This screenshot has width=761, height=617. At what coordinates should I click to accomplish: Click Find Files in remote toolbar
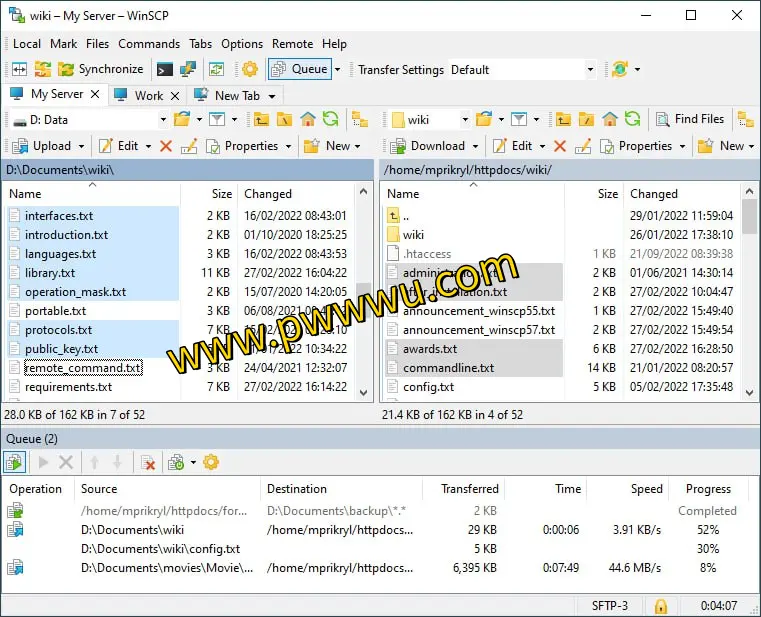tap(690, 119)
